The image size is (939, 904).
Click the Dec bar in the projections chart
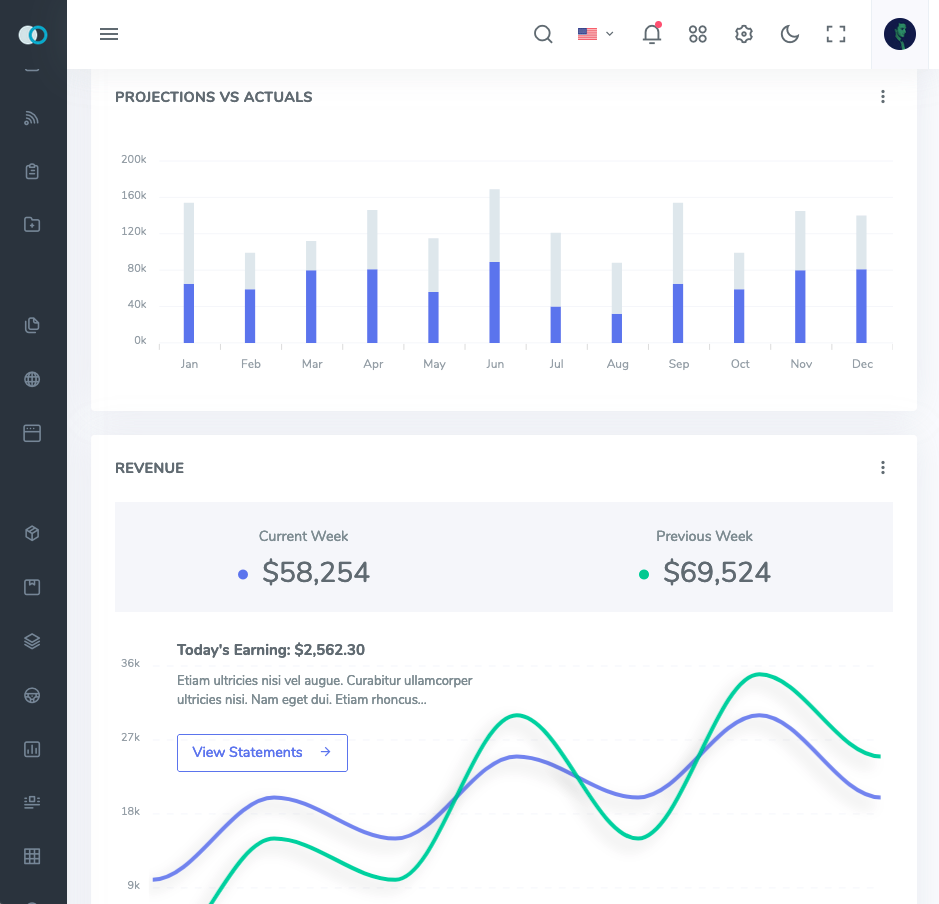(861, 279)
